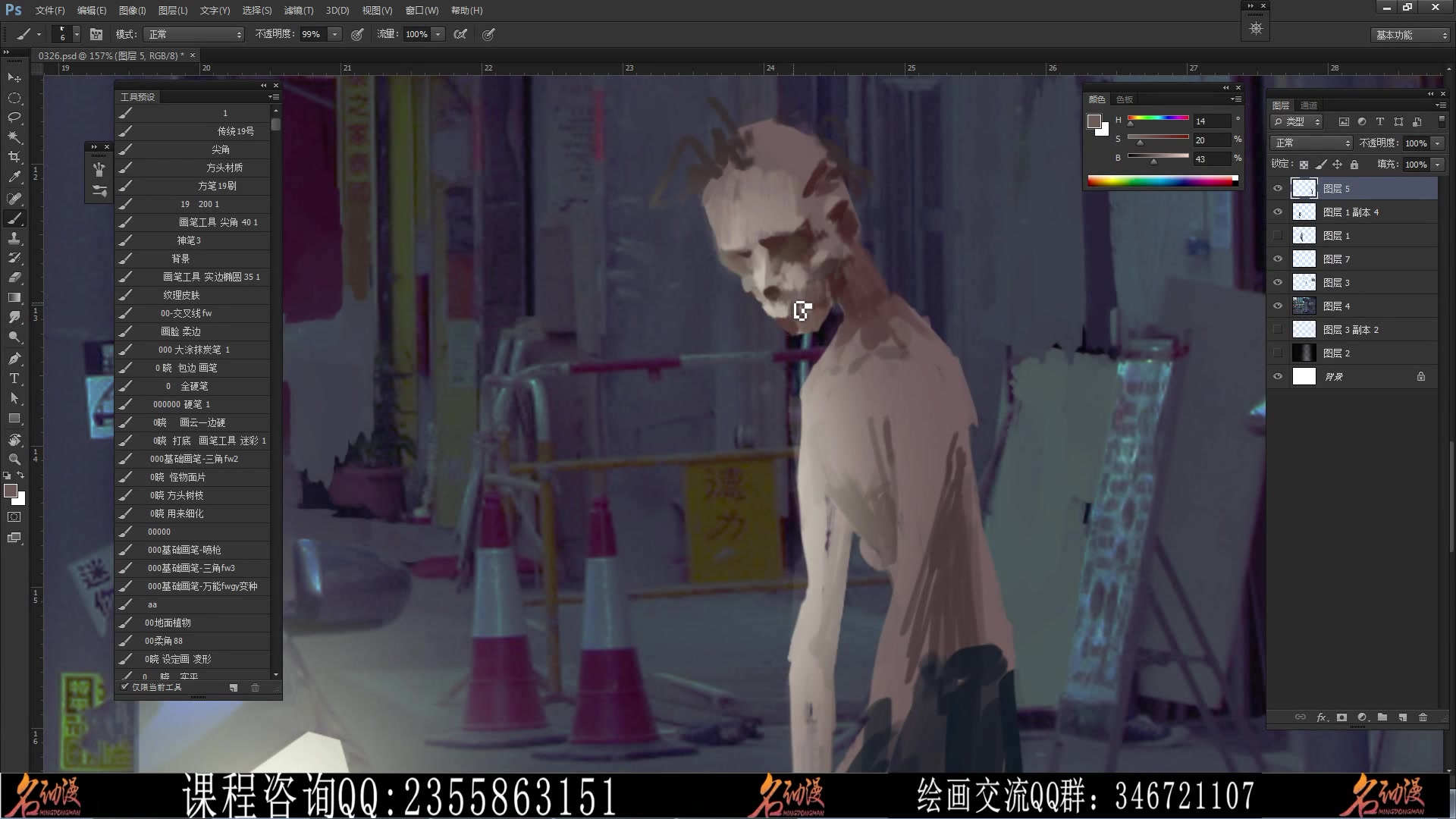Select the Lasso tool
The height and width of the screenshot is (819, 1456).
(14, 118)
